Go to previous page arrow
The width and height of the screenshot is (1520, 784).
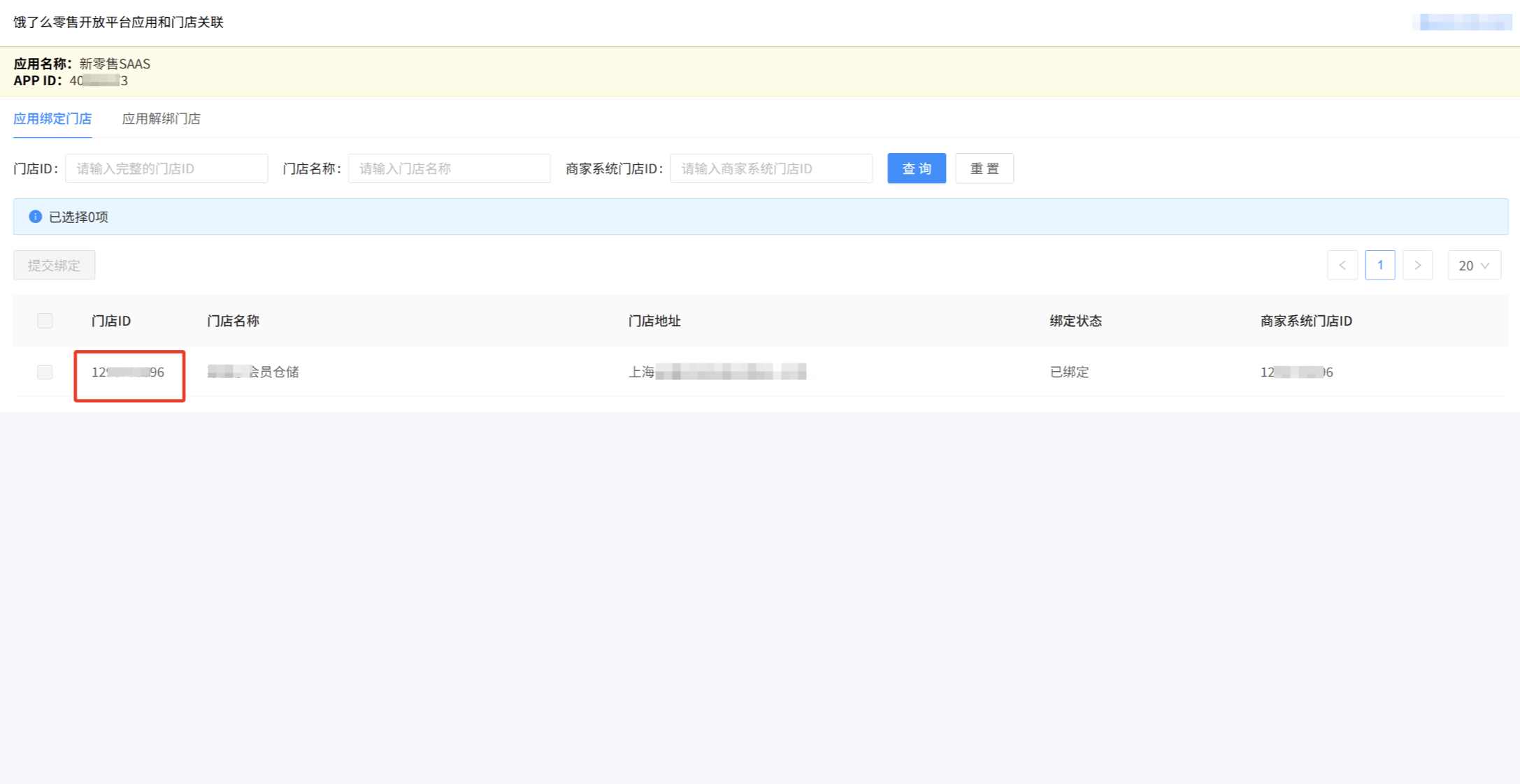[1342, 266]
